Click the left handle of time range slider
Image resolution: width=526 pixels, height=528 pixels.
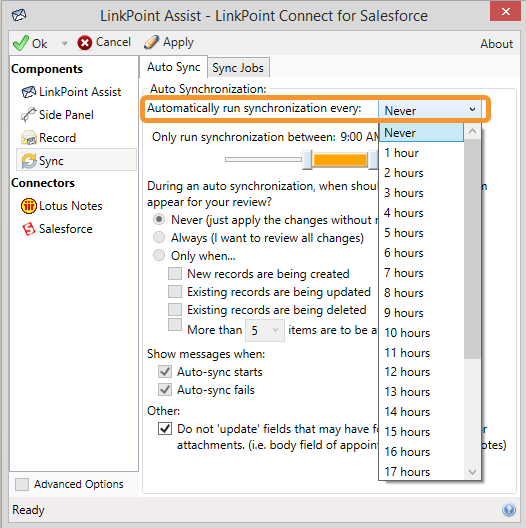[307, 160]
